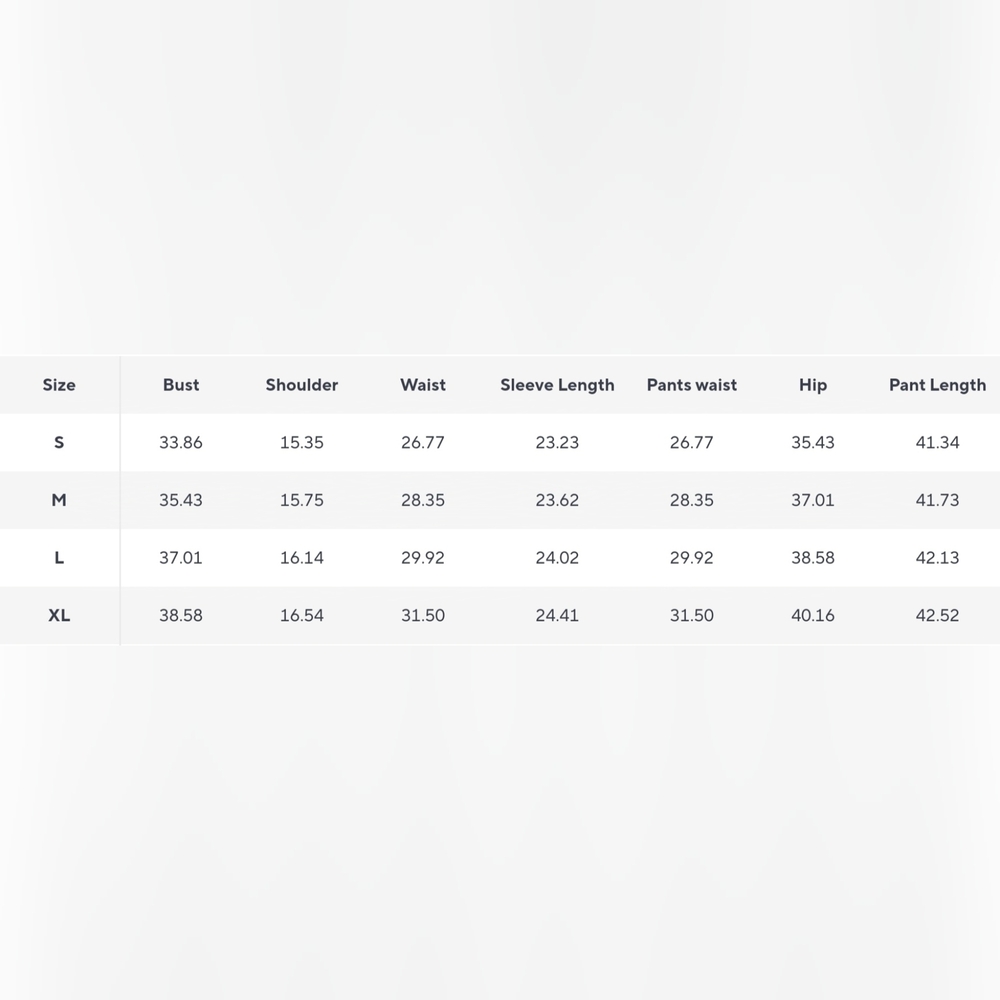Click the Size column header
This screenshot has width=1000, height=1000.
pyautogui.click(x=59, y=385)
